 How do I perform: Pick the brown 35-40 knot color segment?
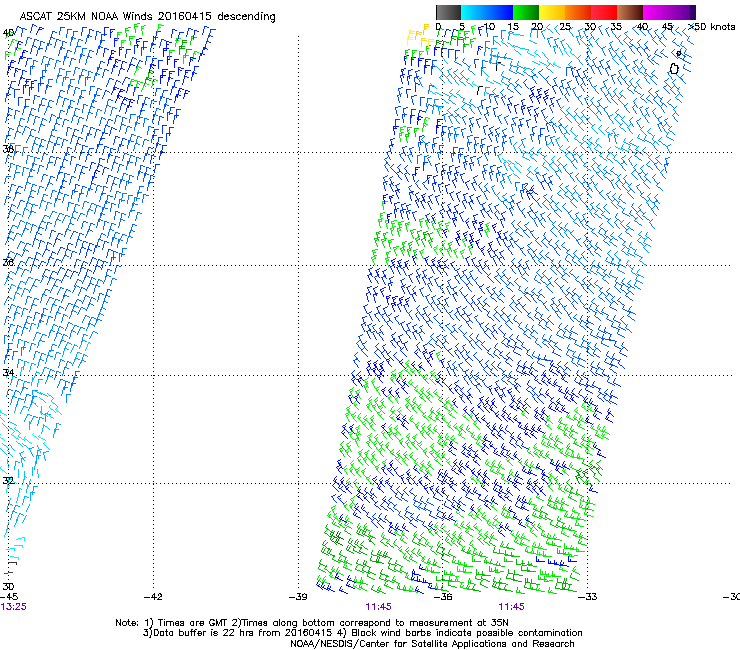[x=630, y=12]
